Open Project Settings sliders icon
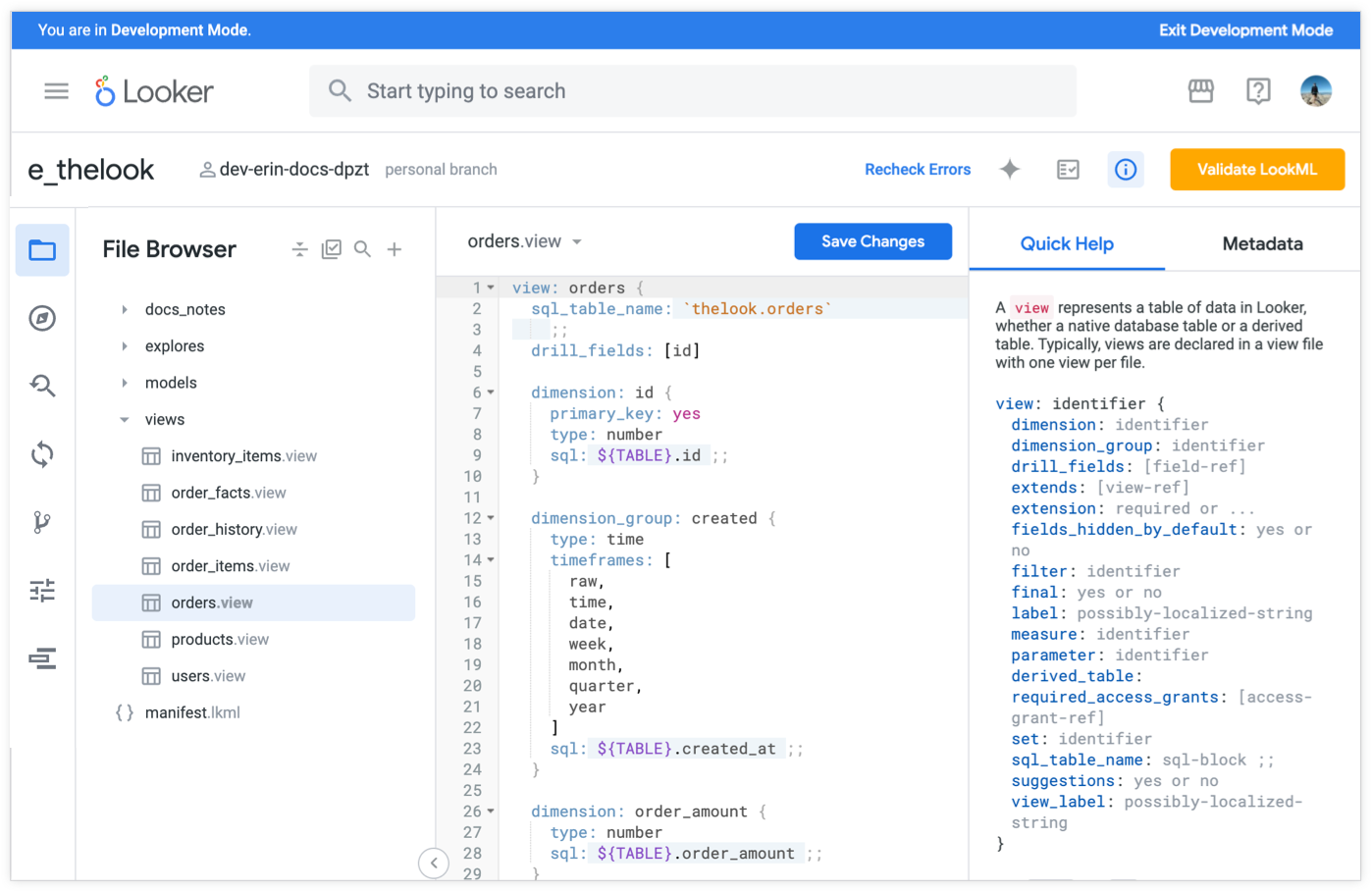 click(42, 590)
